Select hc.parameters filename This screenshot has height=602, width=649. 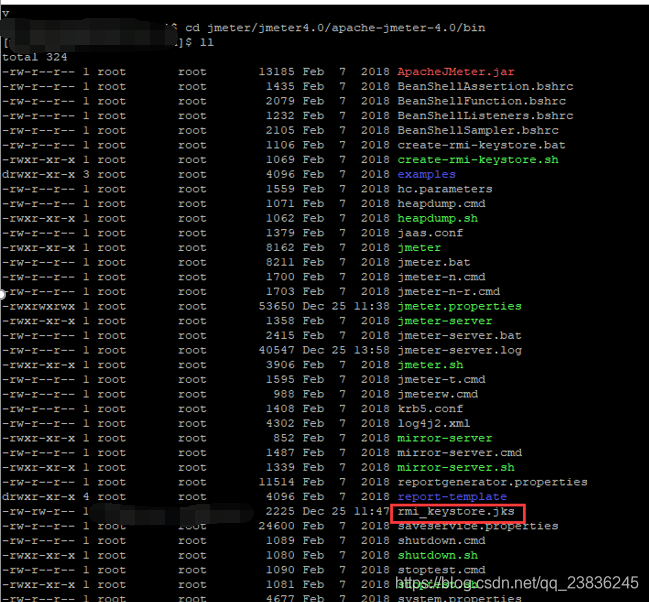[x=445, y=189]
